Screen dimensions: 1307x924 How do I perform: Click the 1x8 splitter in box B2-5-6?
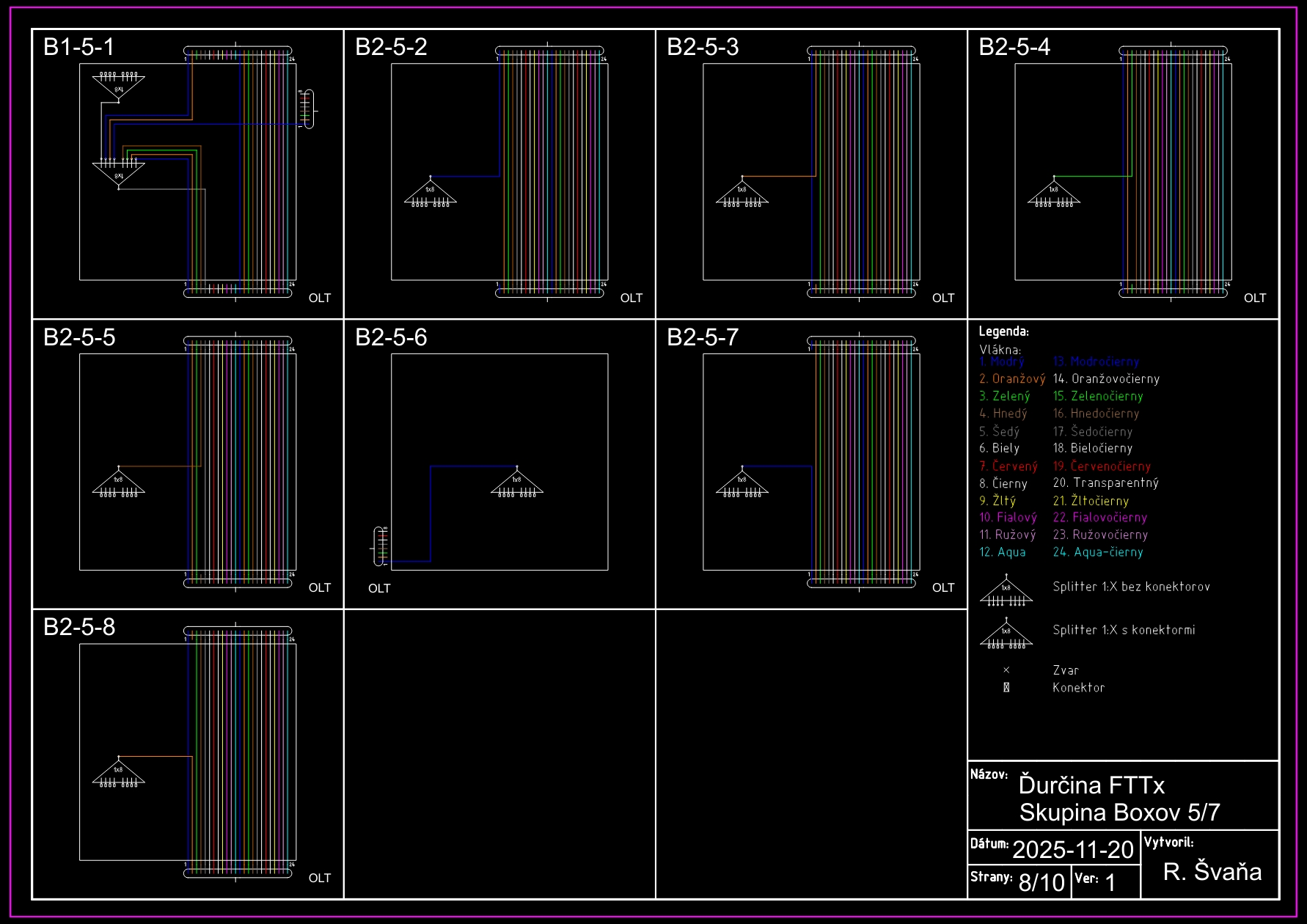(x=517, y=483)
